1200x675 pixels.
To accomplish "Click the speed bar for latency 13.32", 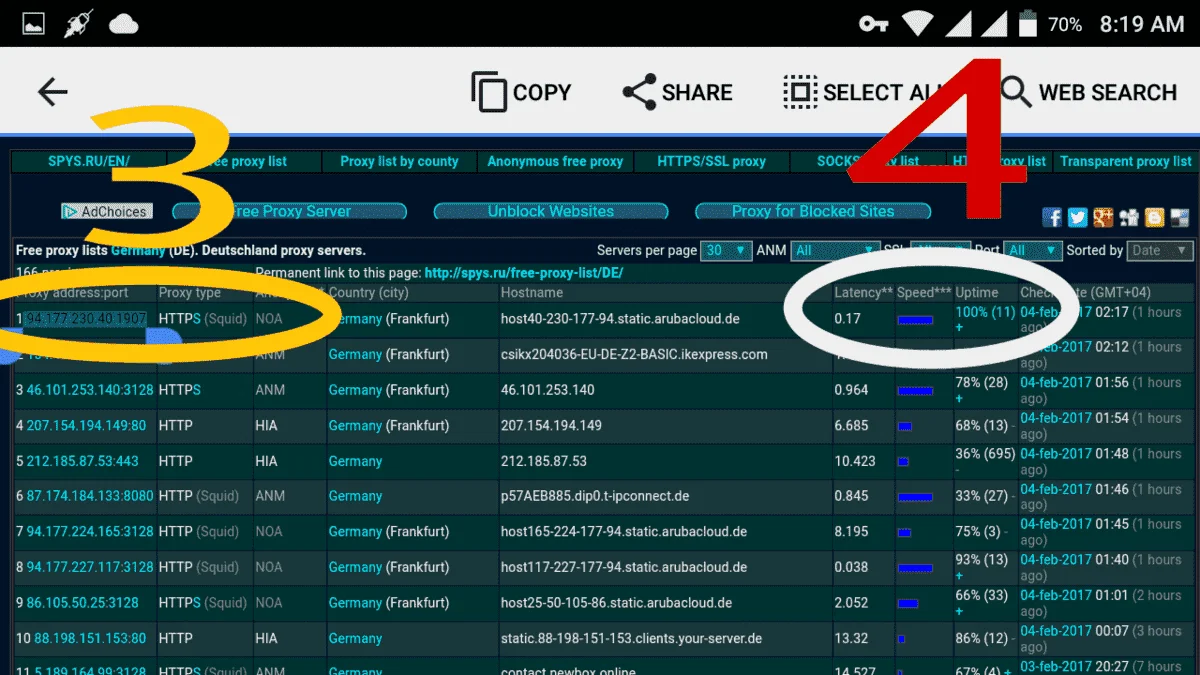I will 901,639.
